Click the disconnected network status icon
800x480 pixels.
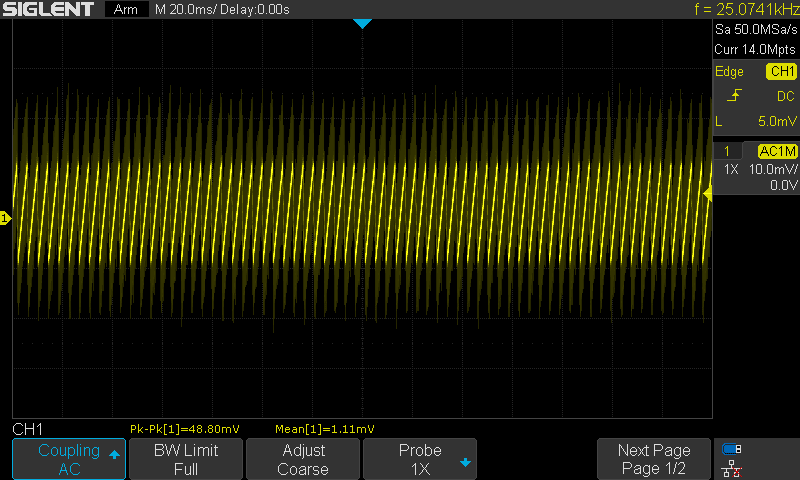pyautogui.click(x=731, y=467)
